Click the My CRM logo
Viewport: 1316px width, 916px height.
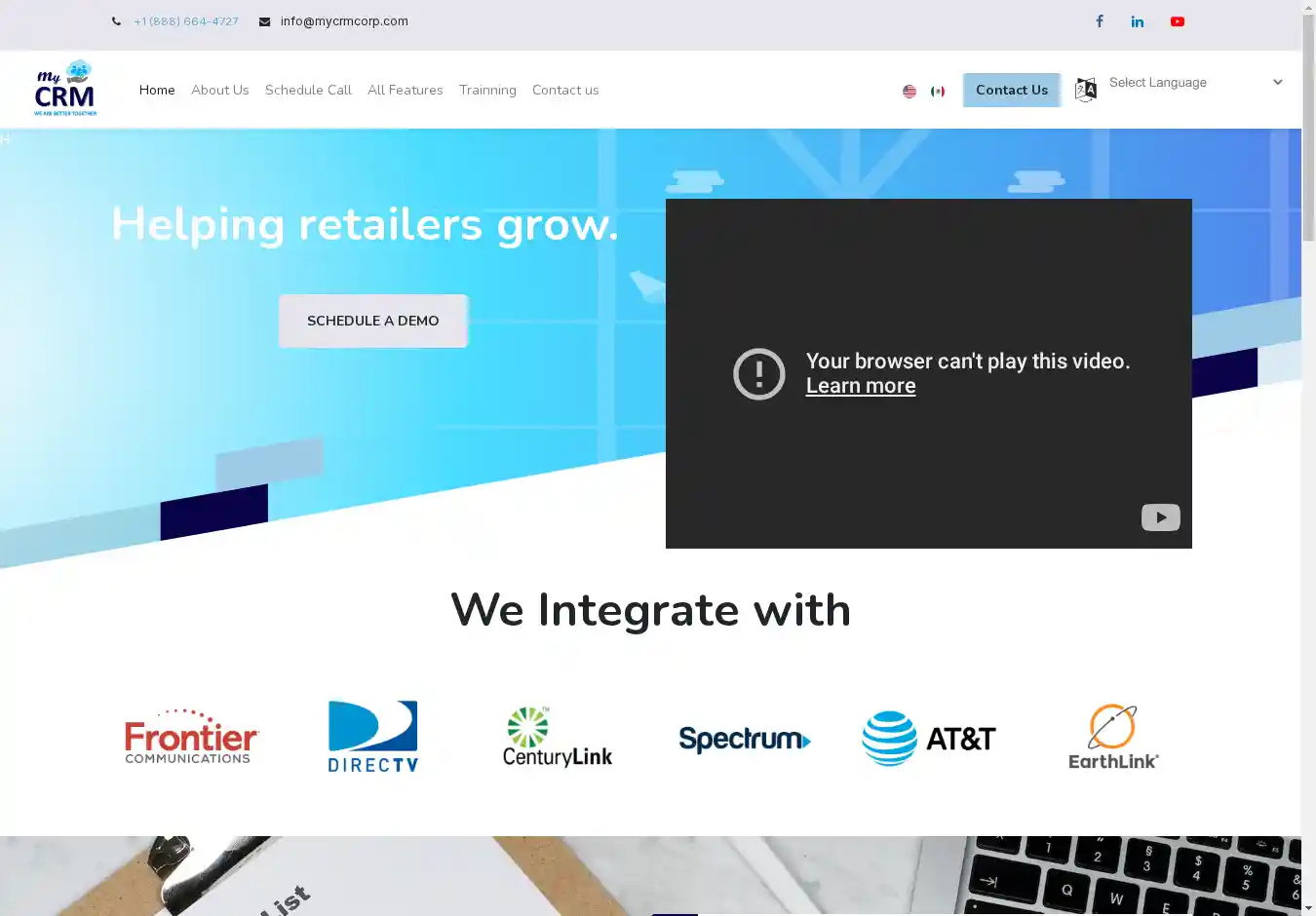coord(65,89)
